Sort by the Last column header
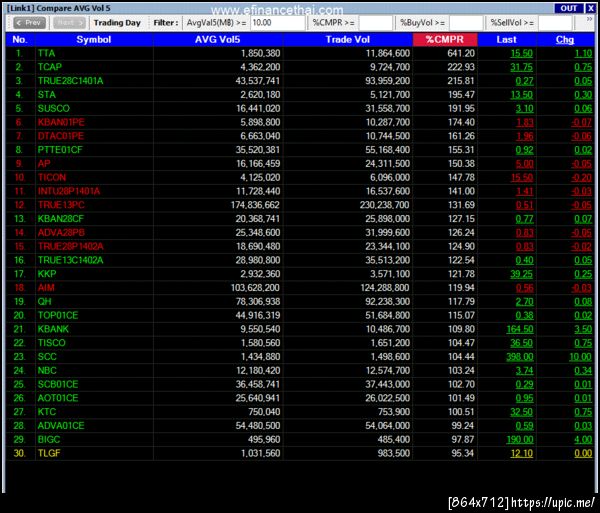This screenshot has height=513, width=600. tap(507, 39)
